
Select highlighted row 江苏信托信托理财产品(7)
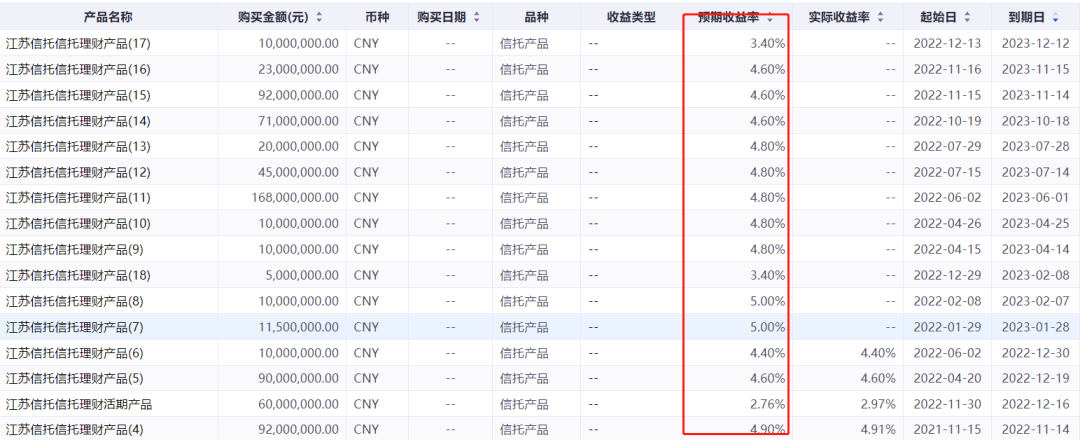540,327
